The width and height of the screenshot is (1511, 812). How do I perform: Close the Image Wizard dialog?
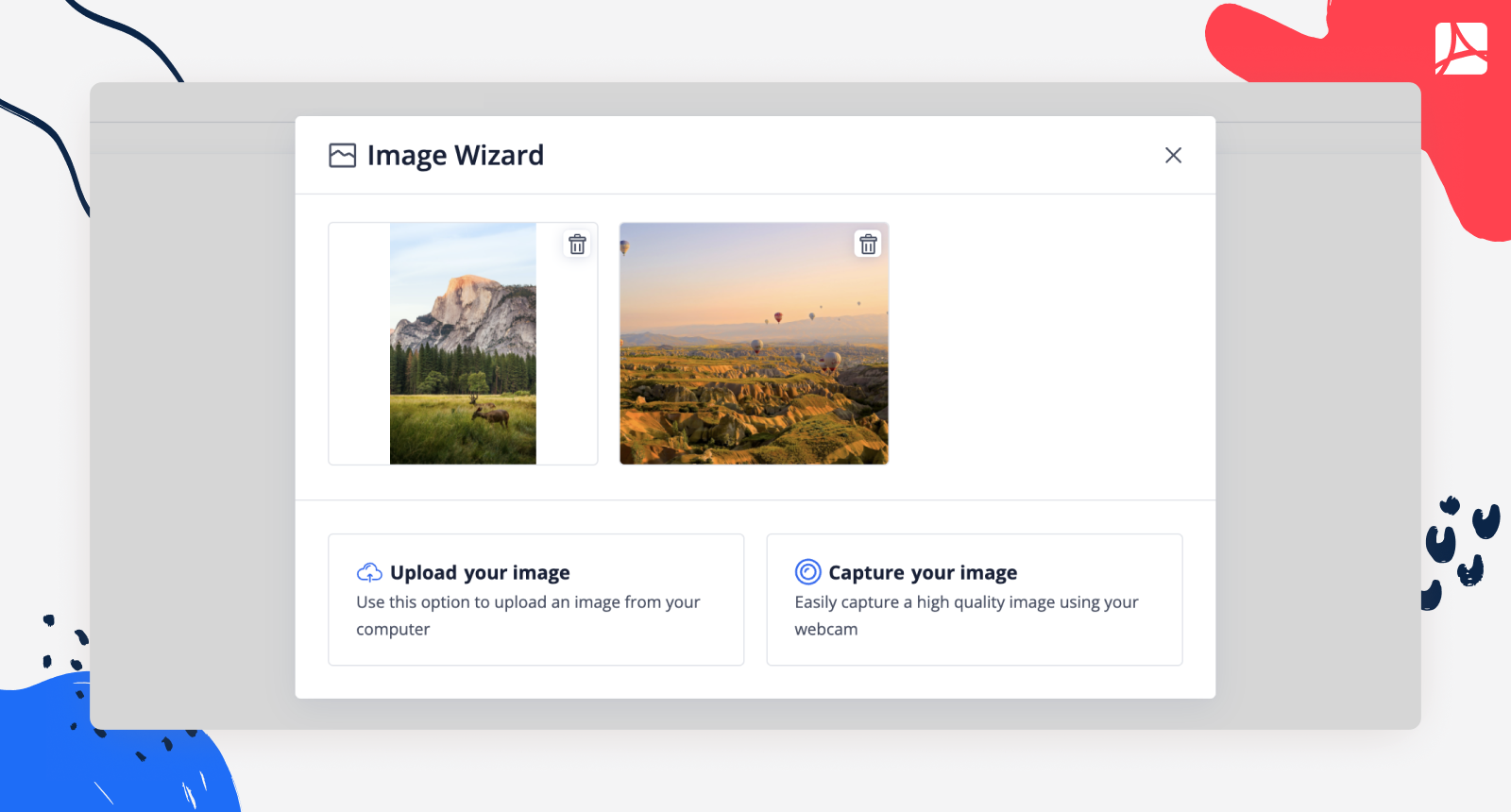1173,156
